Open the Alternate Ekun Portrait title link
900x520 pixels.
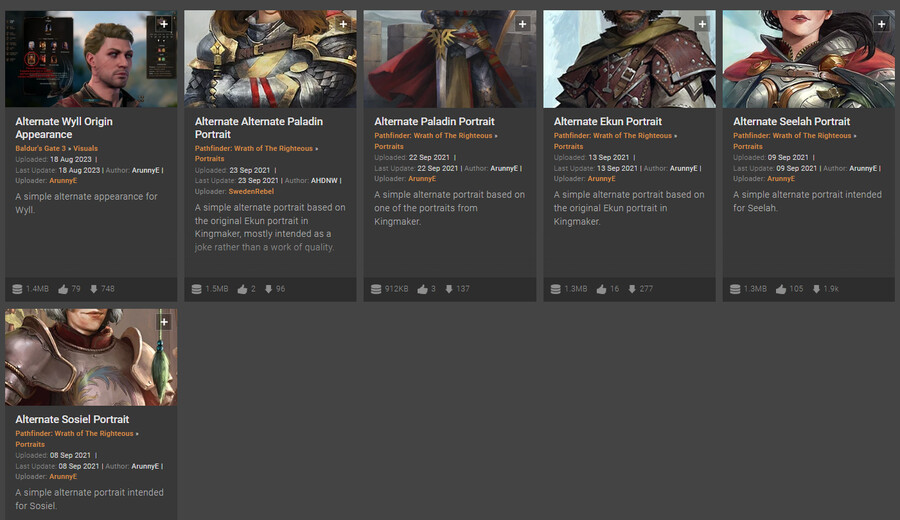(x=607, y=122)
